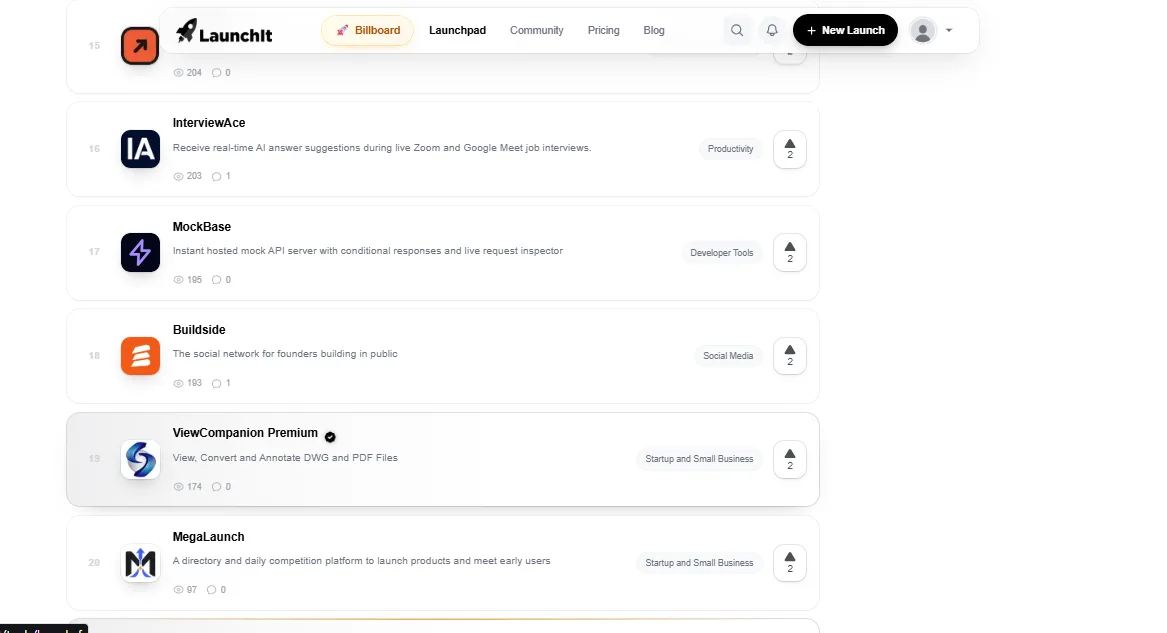Click the eye icon beside 204 views
Screen dimensions: 1167x633
[x=179, y=73]
